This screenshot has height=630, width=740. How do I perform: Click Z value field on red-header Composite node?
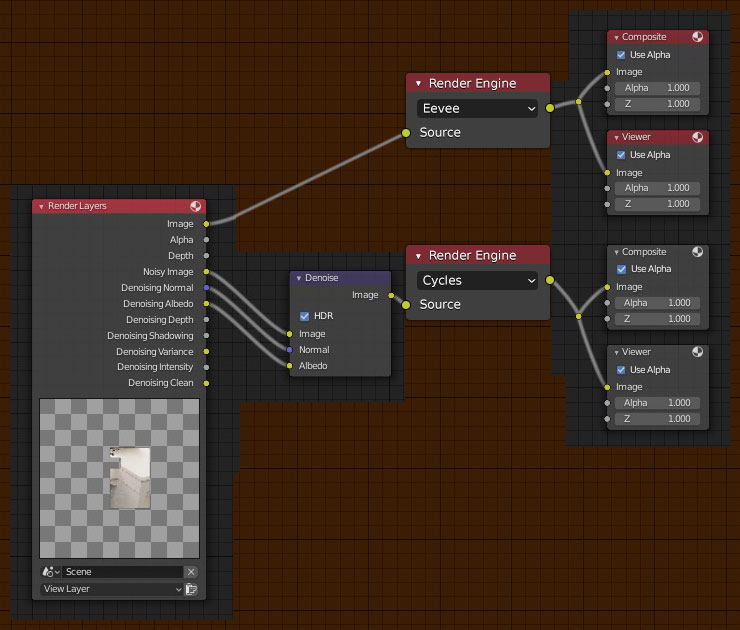pyautogui.click(x=657, y=104)
